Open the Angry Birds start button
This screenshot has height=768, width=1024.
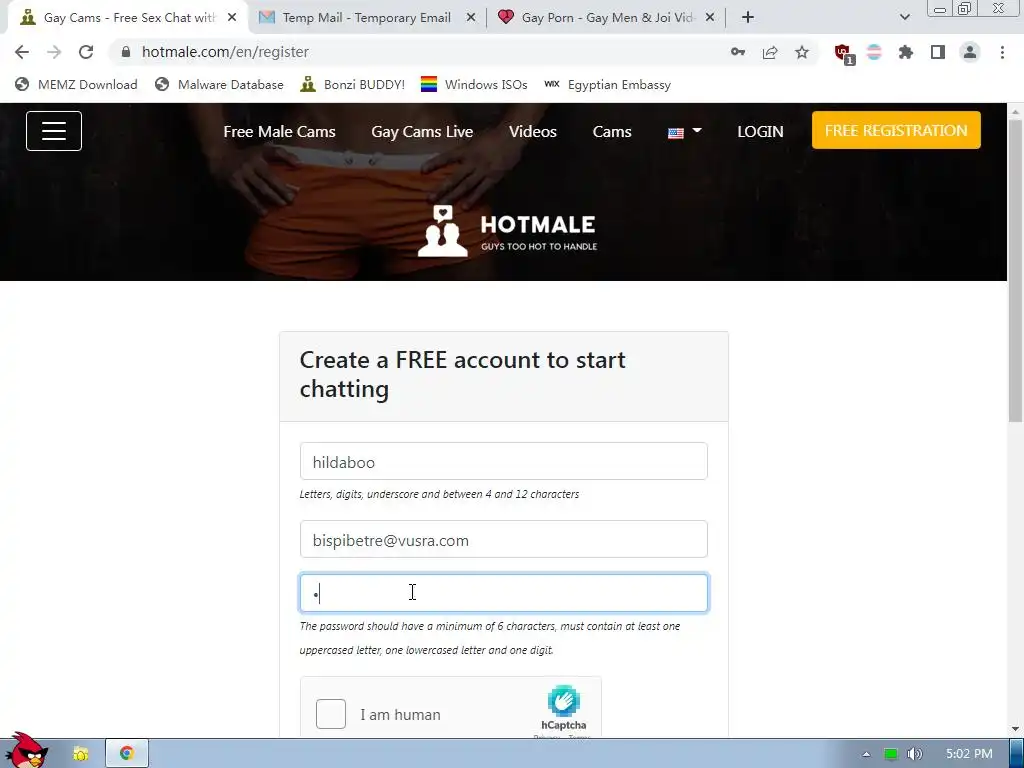click(x=27, y=751)
